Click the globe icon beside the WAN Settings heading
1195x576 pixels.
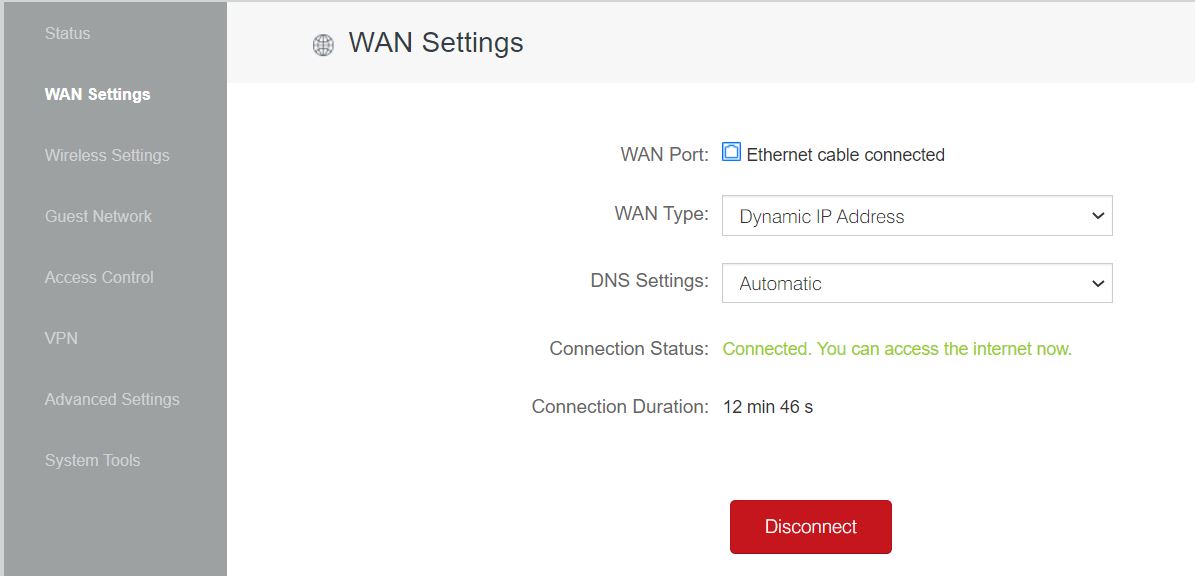pos(323,45)
